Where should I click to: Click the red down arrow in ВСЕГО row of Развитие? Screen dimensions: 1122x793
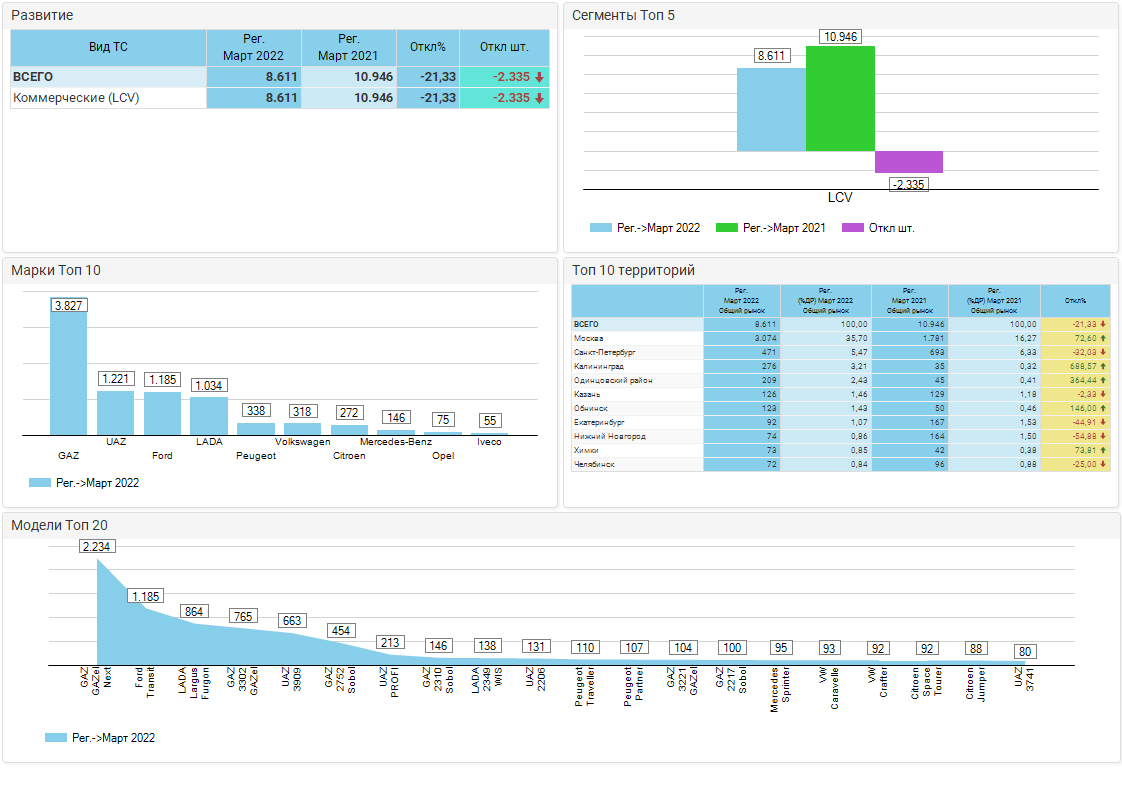[x=539, y=77]
